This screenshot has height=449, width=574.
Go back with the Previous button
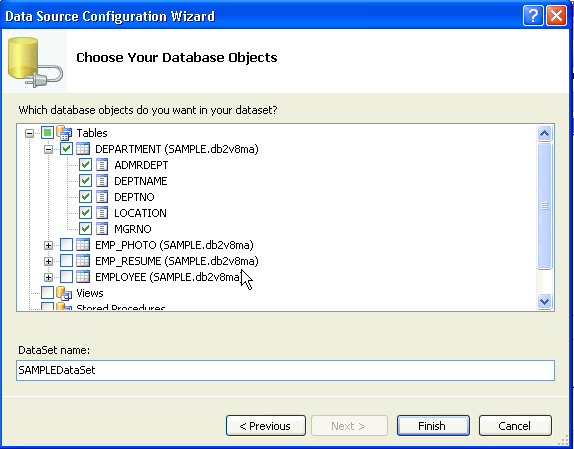pyautogui.click(x=266, y=426)
